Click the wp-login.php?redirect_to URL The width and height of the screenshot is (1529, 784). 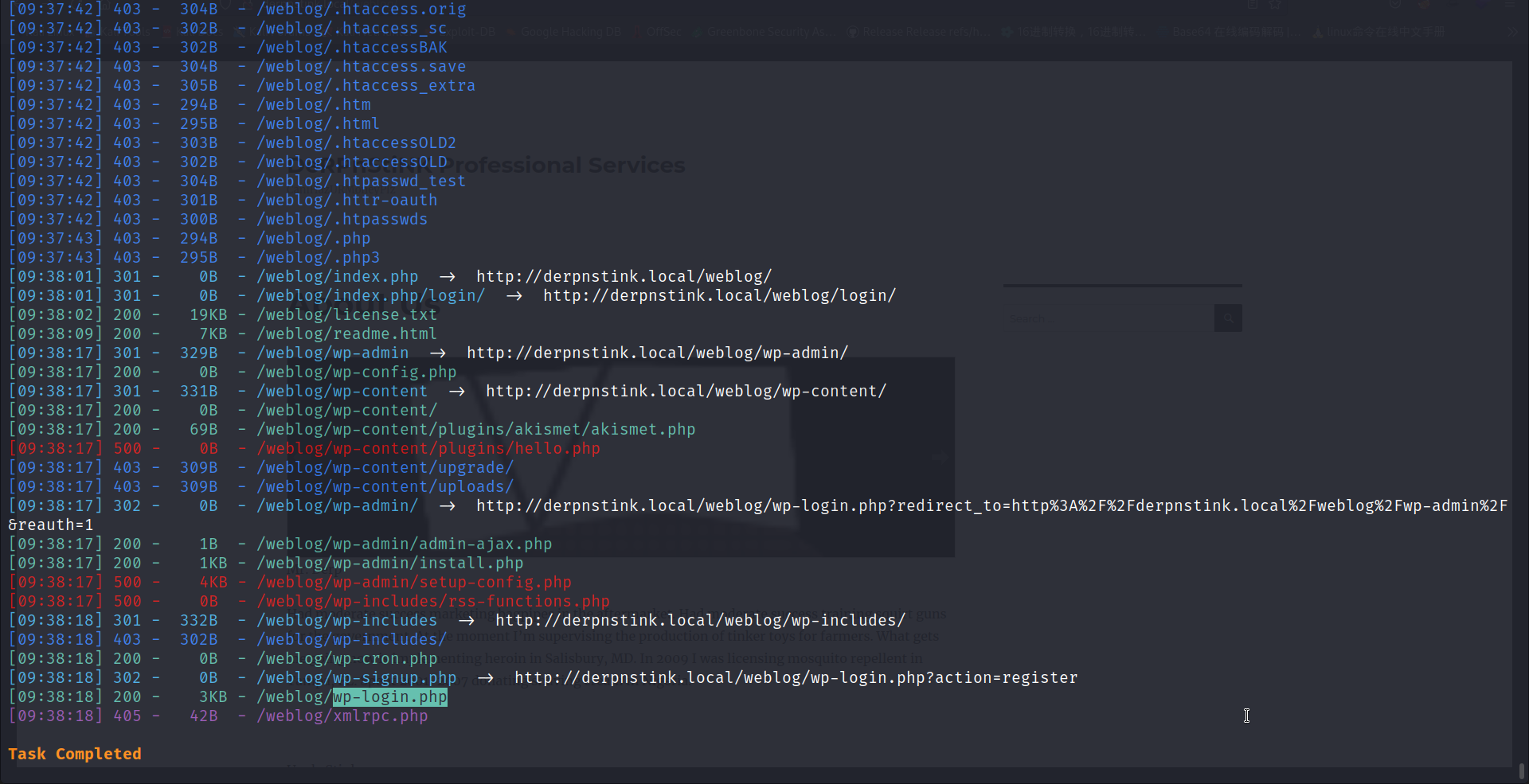pyautogui.click(x=991, y=506)
